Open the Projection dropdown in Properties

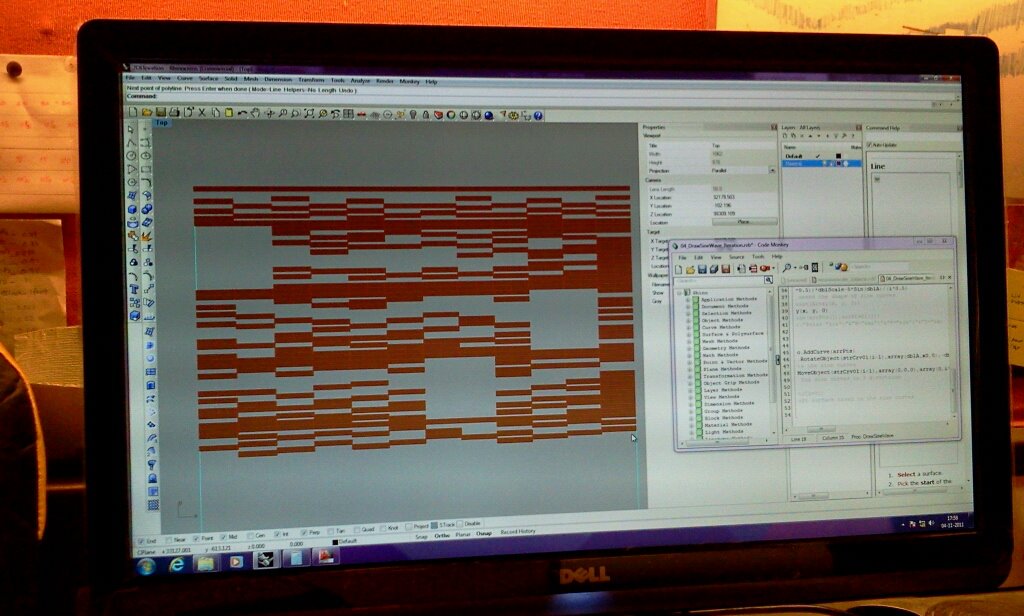coord(770,171)
